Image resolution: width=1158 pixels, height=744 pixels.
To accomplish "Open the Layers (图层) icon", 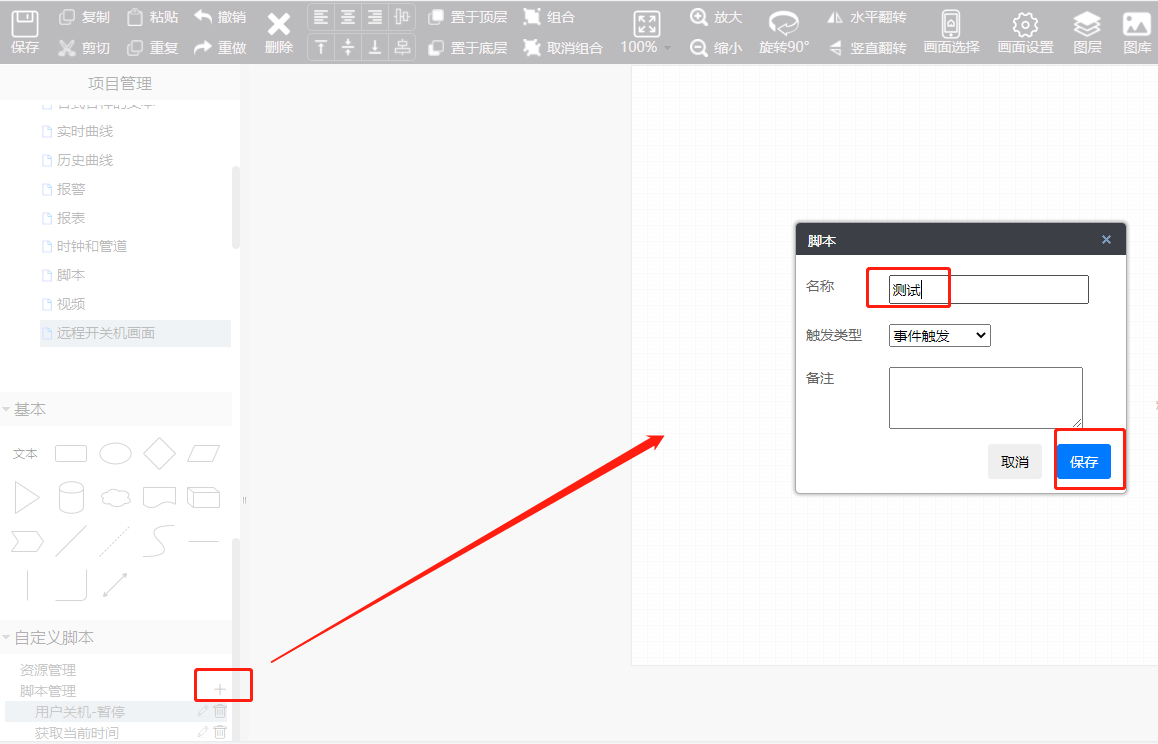I will pos(1087,24).
